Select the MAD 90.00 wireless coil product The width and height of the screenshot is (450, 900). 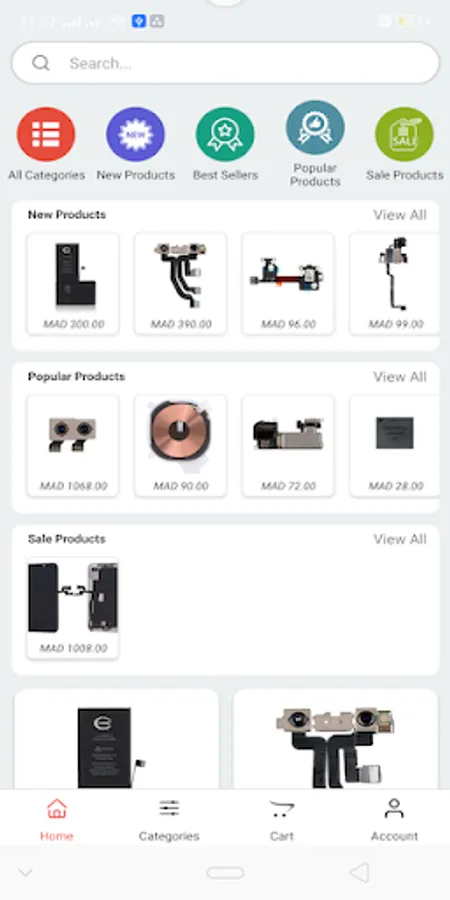[180, 446]
